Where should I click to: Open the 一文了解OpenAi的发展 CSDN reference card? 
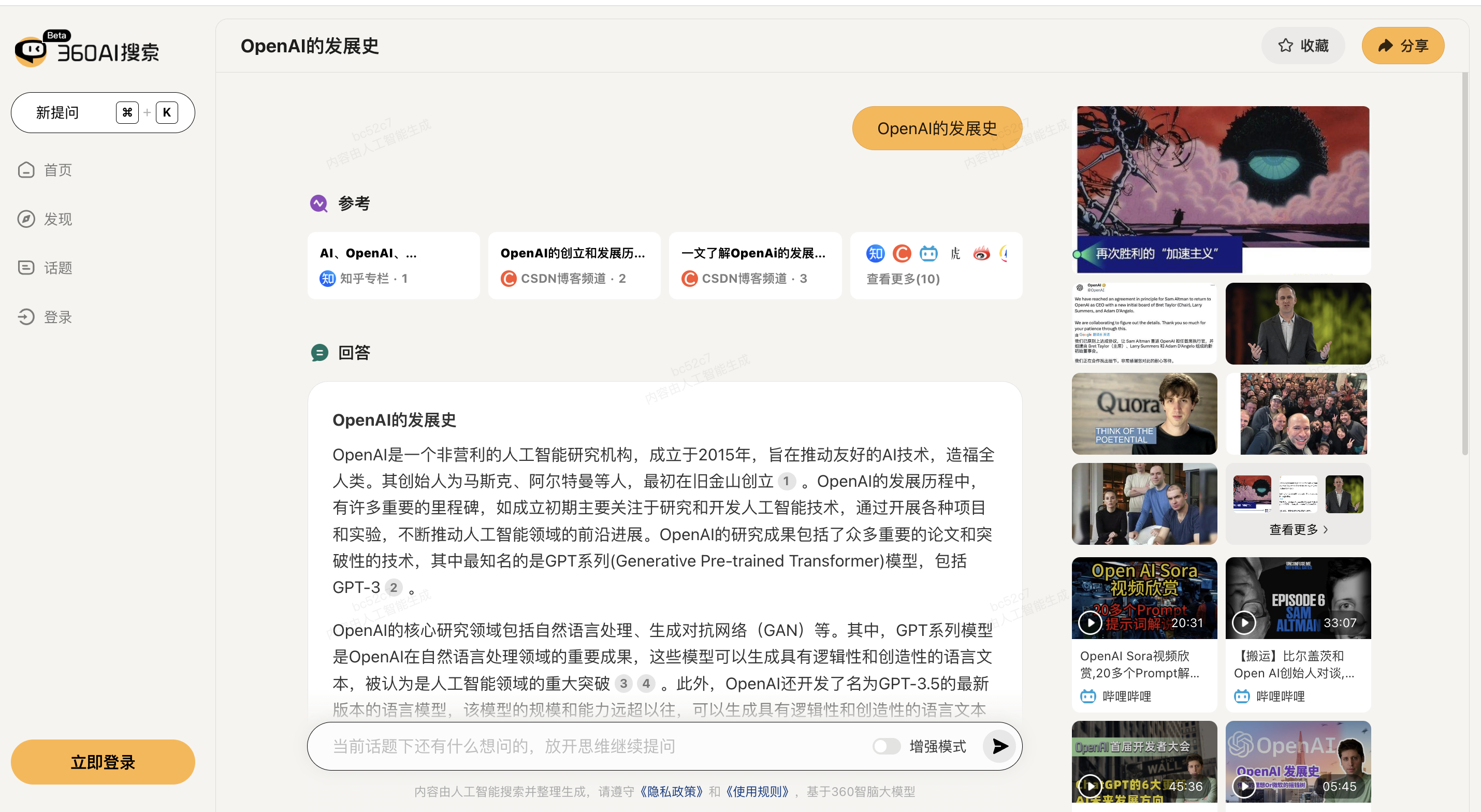[756, 266]
